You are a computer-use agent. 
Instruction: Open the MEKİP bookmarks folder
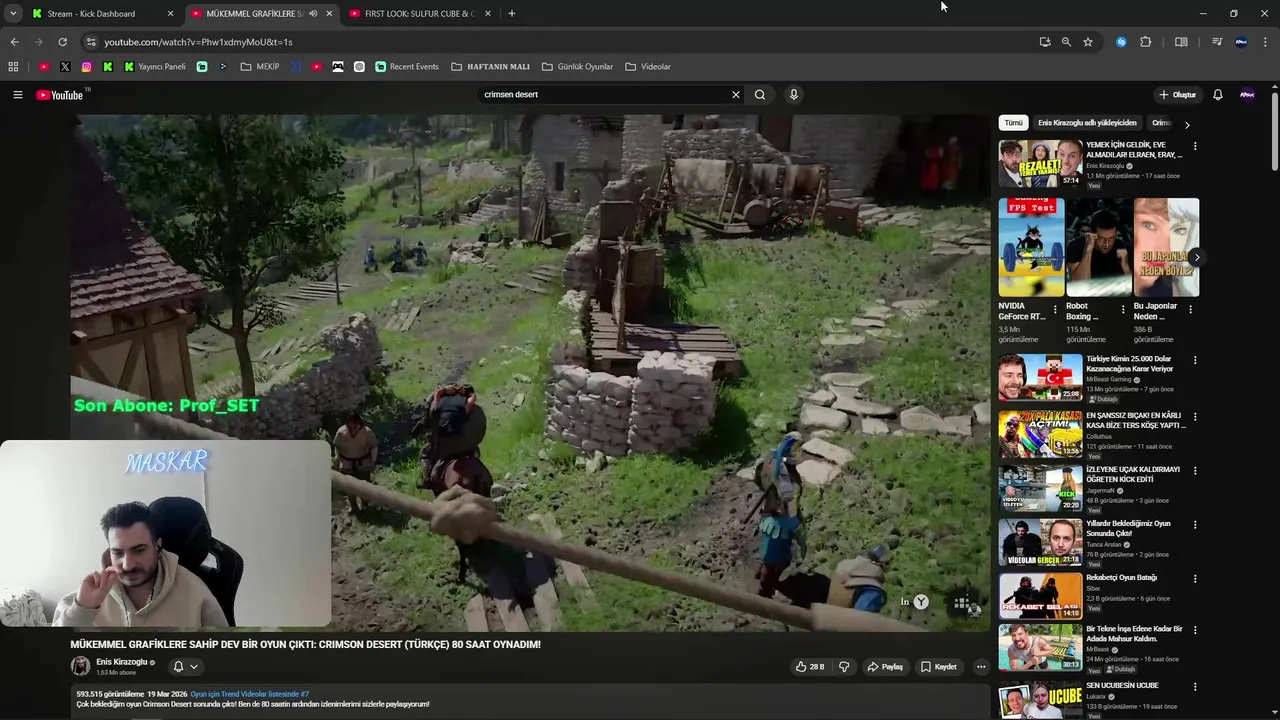click(x=260, y=67)
